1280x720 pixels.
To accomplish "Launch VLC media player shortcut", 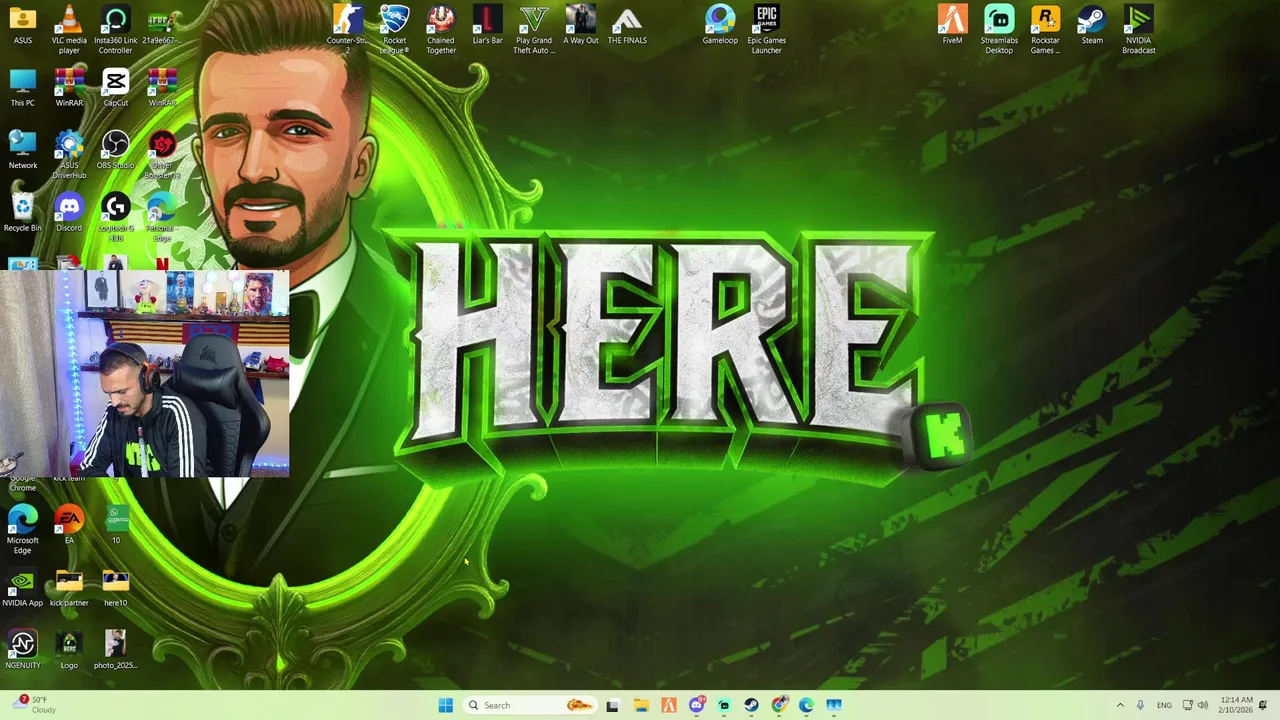I will (x=69, y=30).
